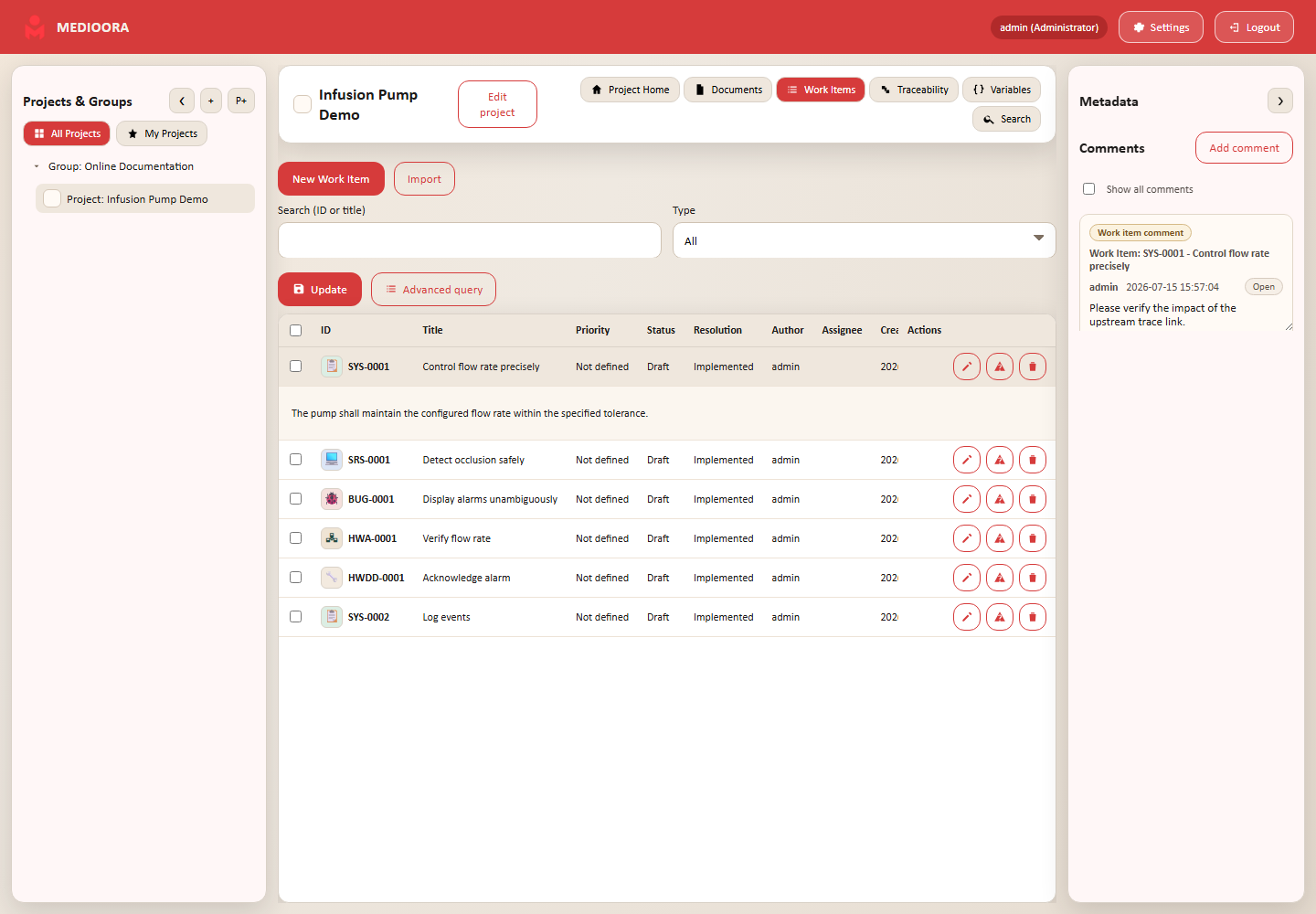This screenshot has height=914, width=1316.
Task: Open warning icon for SYS-0002
Action: (x=1000, y=617)
